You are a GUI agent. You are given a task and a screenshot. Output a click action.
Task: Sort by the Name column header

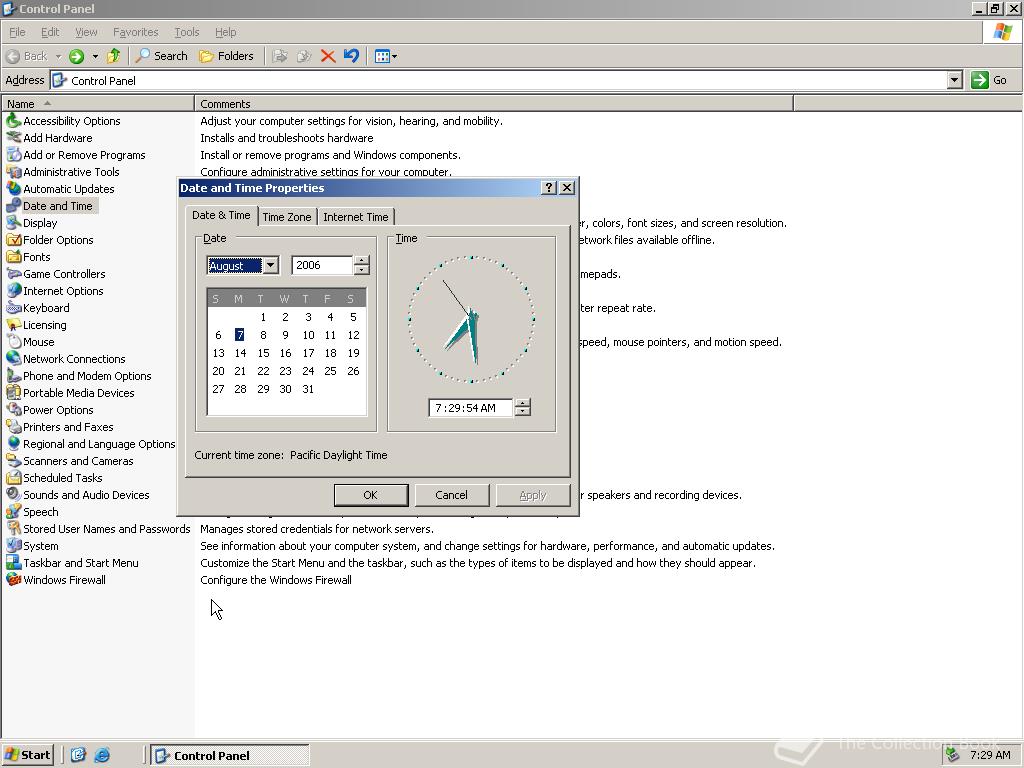[x=98, y=104]
